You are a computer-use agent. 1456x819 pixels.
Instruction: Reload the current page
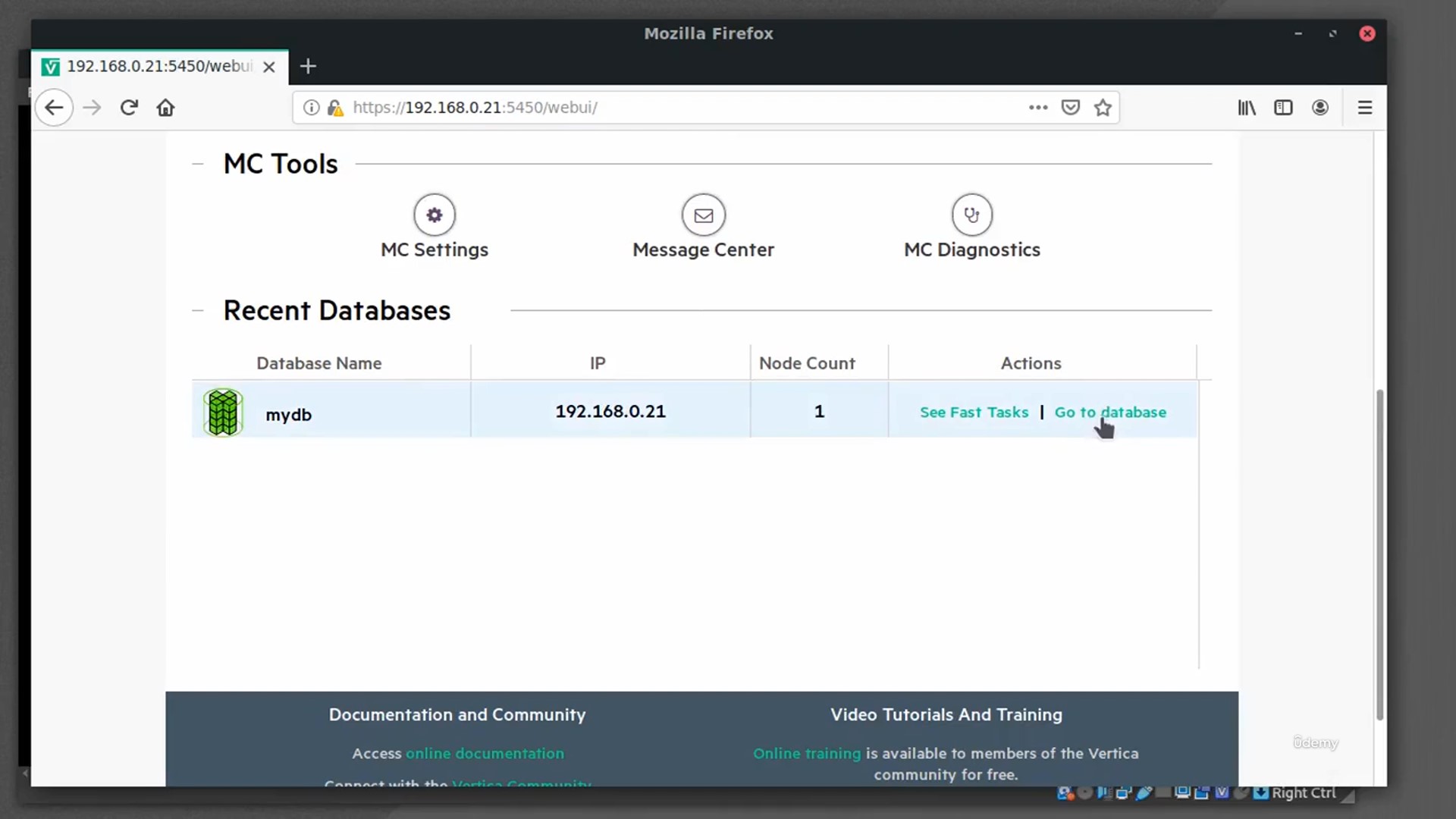[x=129, y=108]
